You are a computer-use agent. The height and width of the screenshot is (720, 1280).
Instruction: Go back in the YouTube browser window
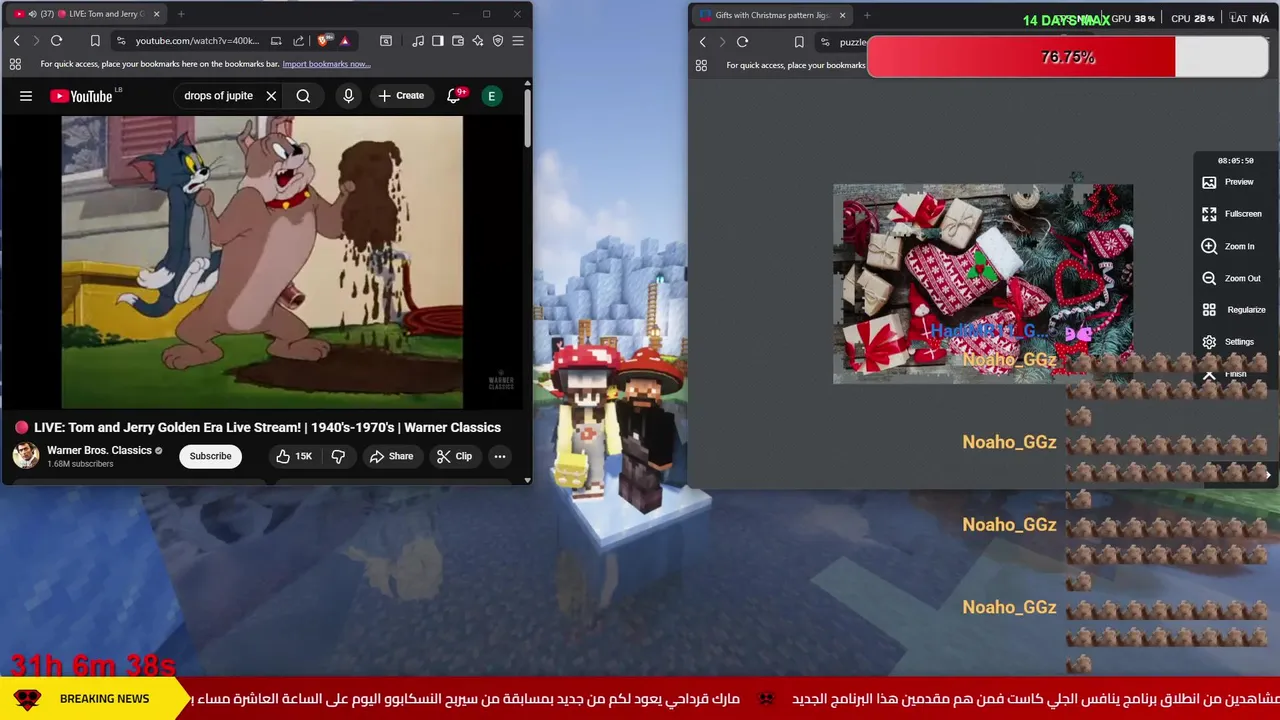click(x=16, y=41)
